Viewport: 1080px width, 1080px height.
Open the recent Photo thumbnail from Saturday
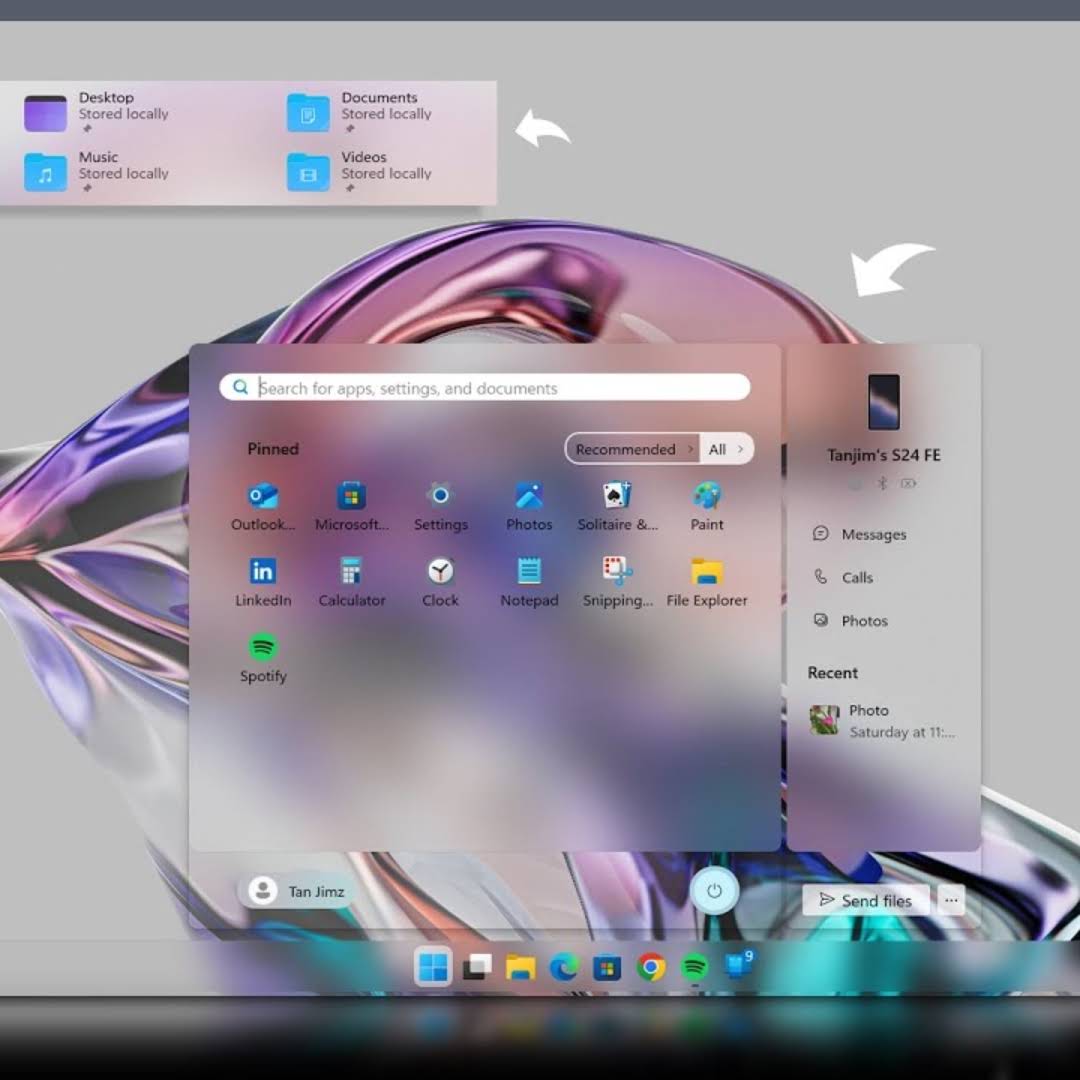(824, 720)
